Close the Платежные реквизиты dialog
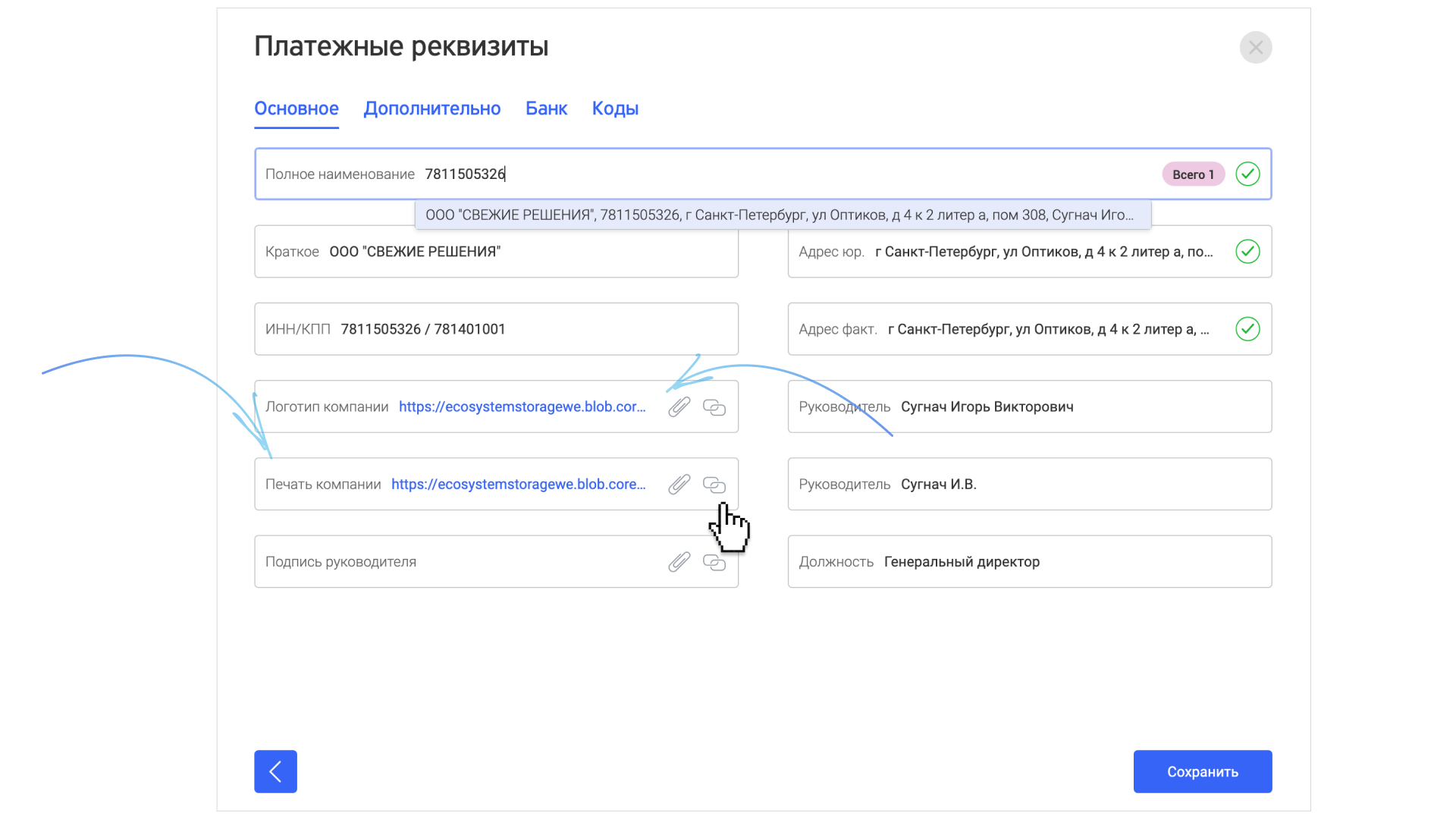1456x819 pixels. pyautogui.click(x=1256, y=48)
